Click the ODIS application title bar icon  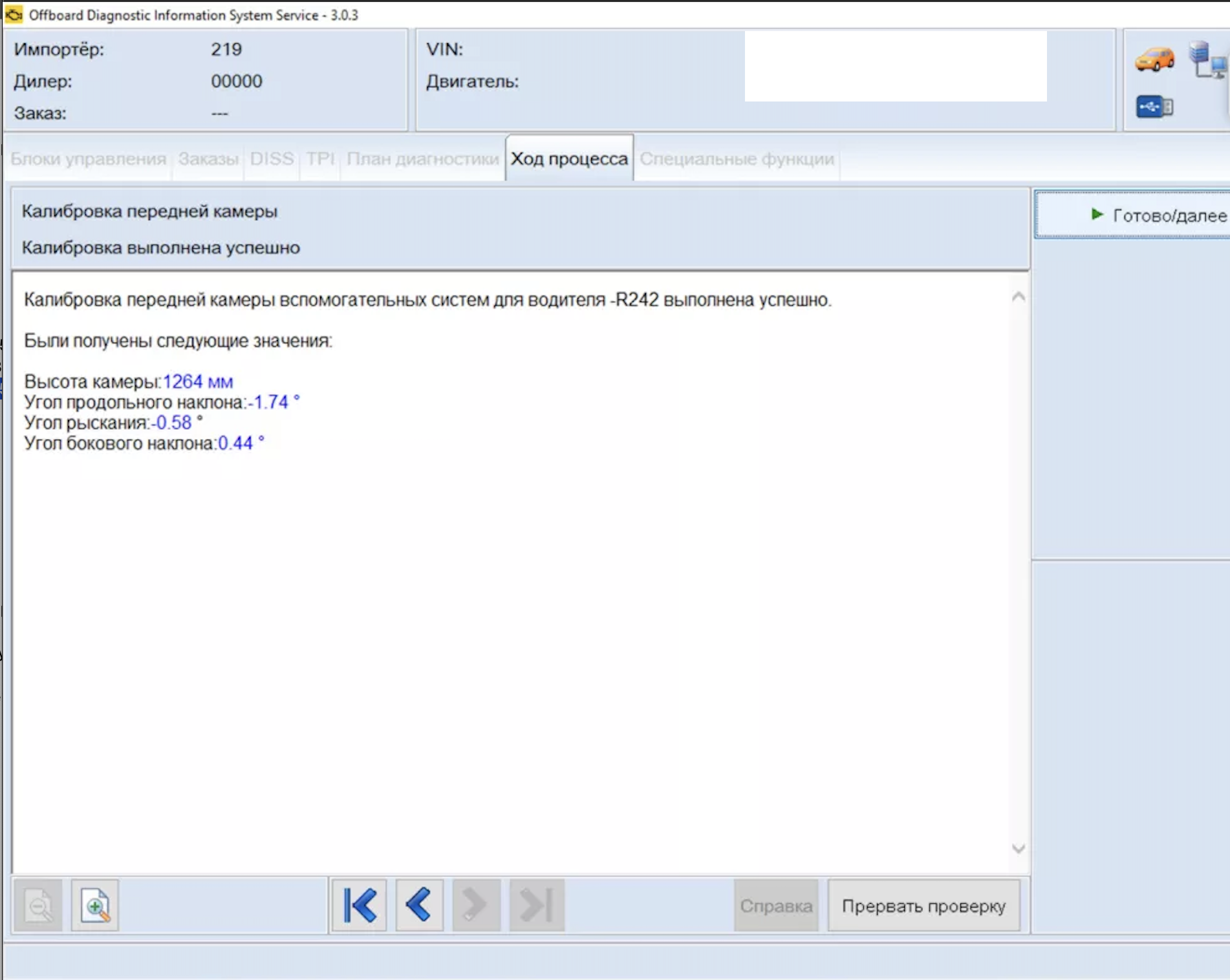14,14
